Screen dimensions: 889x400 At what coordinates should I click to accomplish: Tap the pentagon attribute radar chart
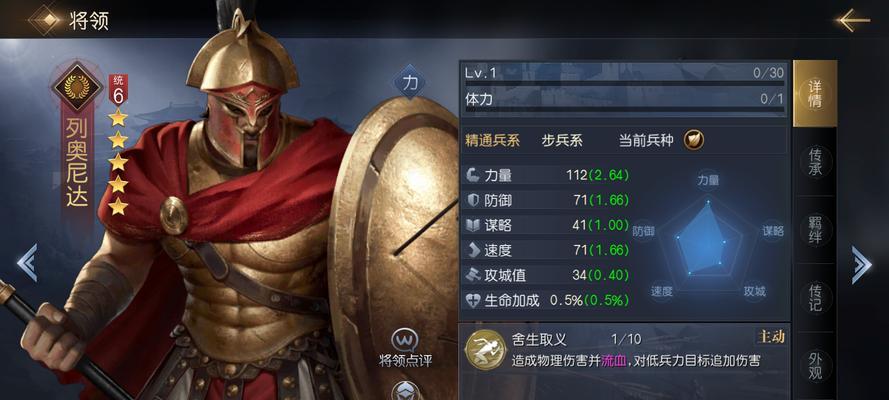tap(708, 239)
